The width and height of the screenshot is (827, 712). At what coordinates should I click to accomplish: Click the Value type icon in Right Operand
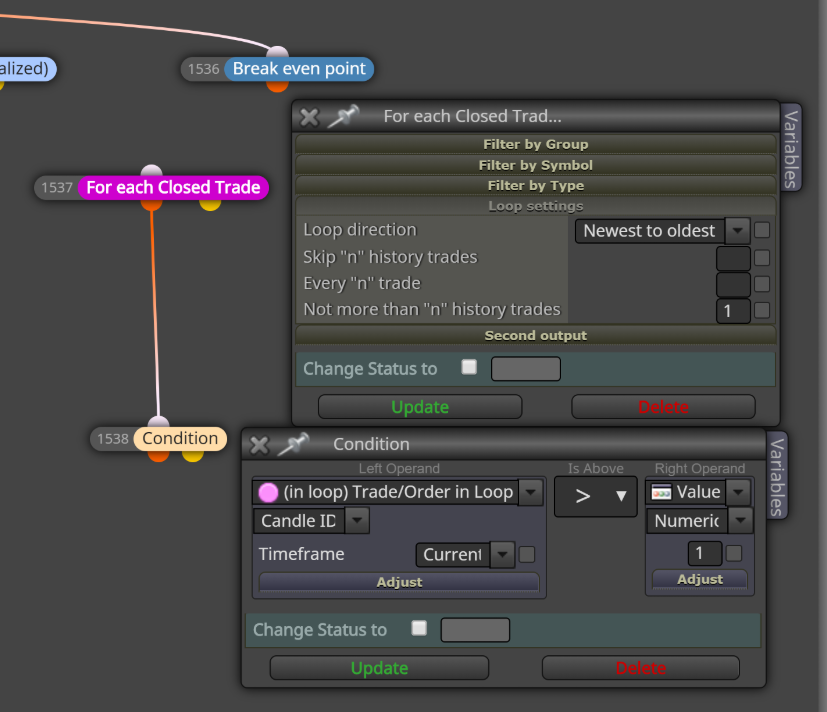(661, 492)
